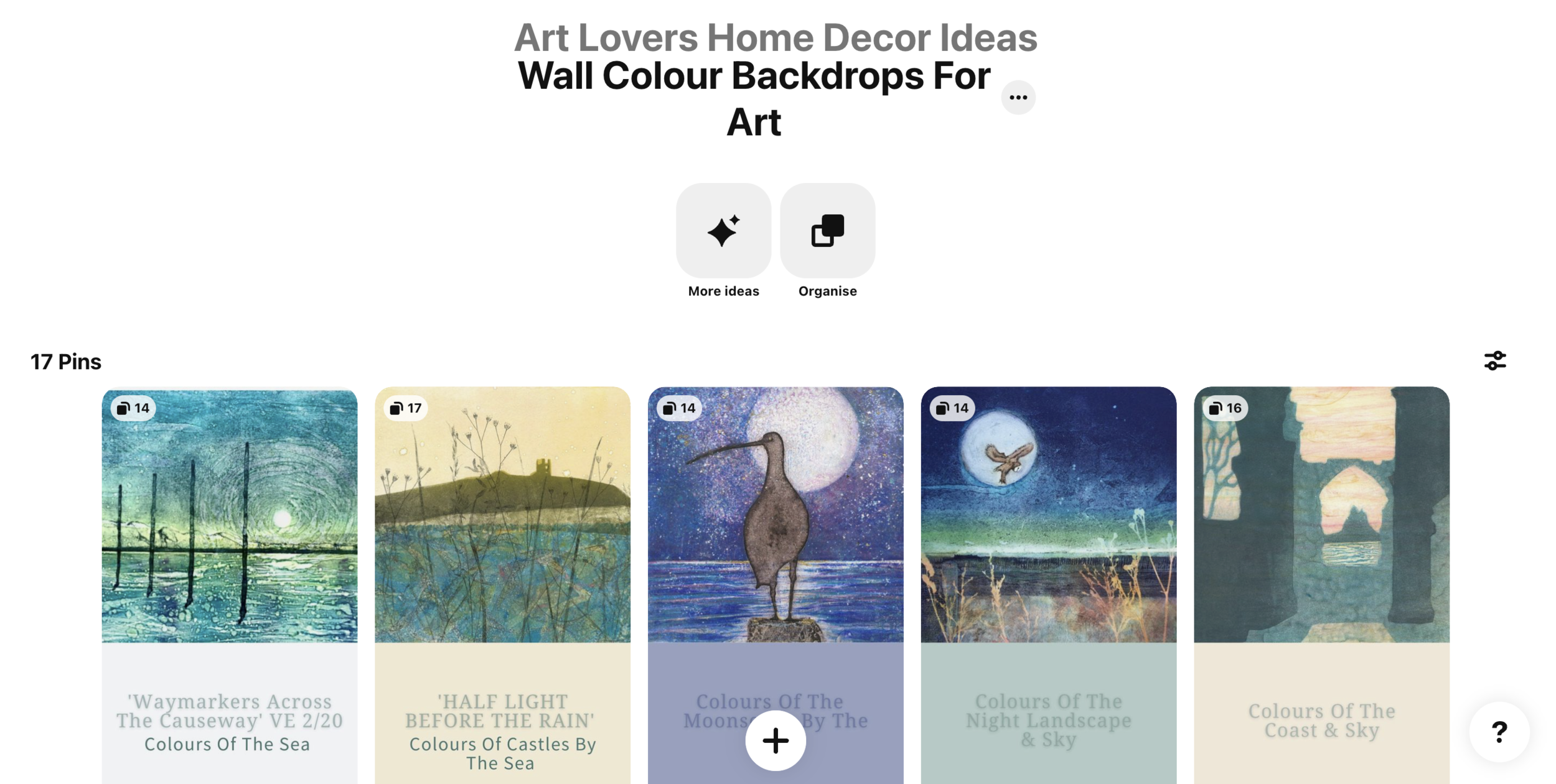Open More ideas sparkle icon
Image resolution: width=1556 pixels, height=784 pixels.
pyautogui.click(x=723, y=230)
